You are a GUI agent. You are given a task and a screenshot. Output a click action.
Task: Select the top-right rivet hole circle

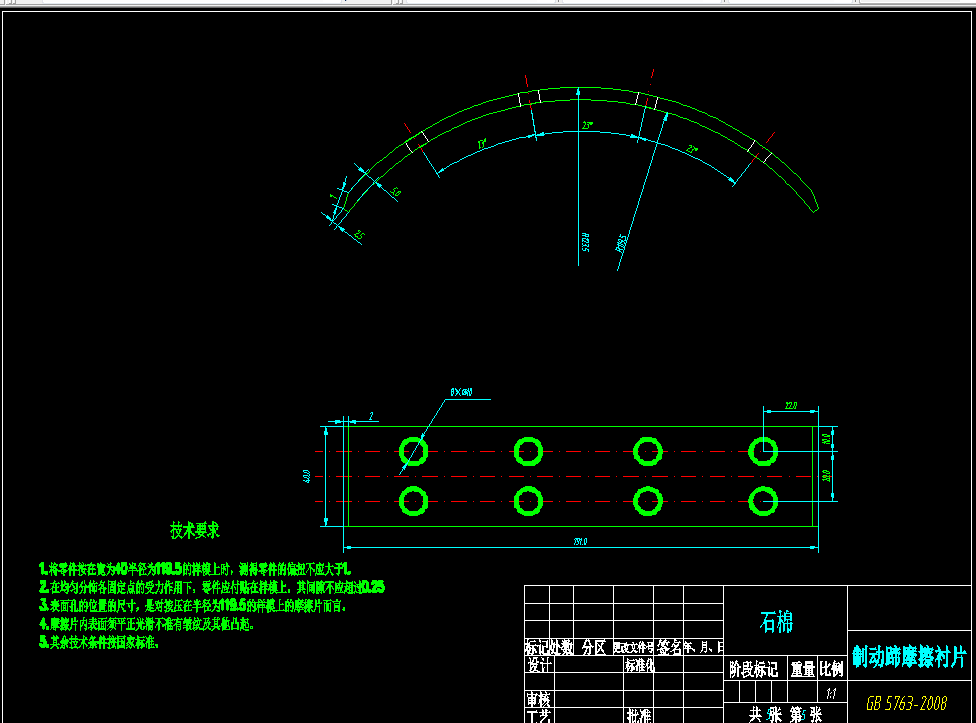(763, 451)
